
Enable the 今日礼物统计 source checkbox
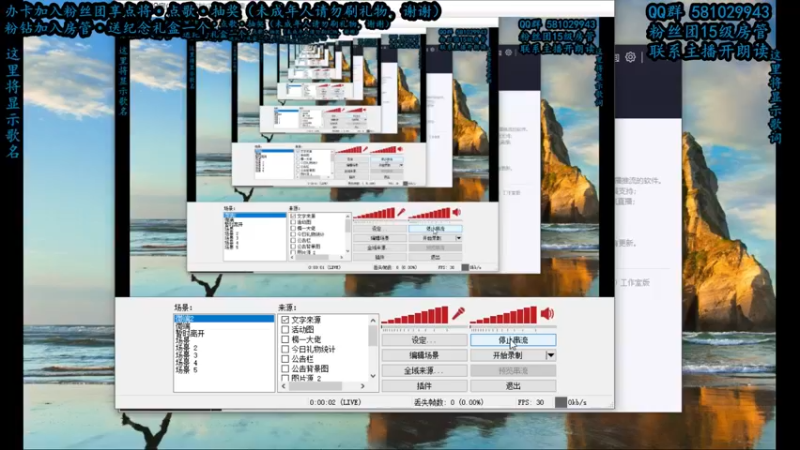285,349
